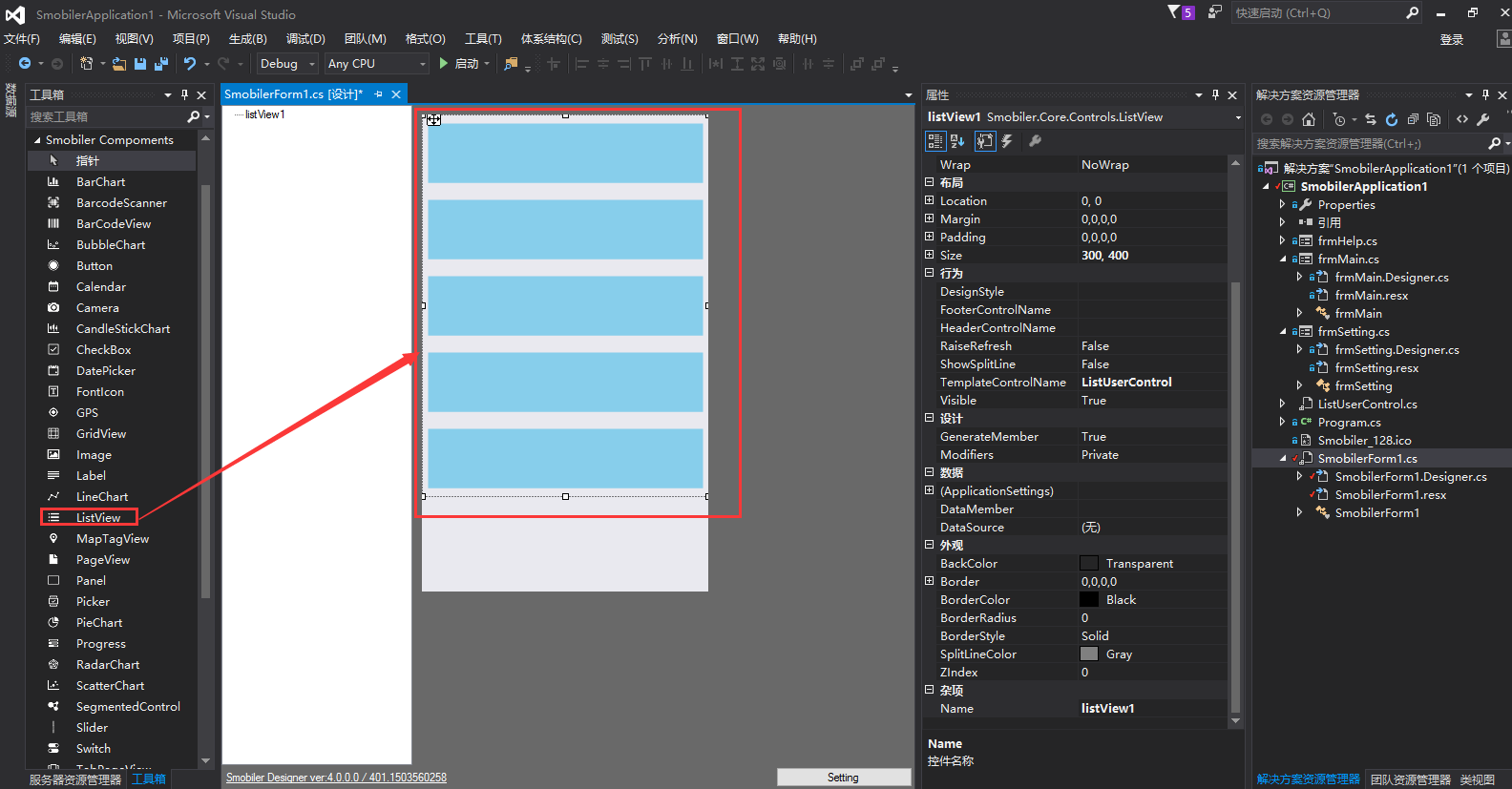Image resolution: width=1512 pixels, height=789 pixels.
Task: Open the 生成(B) menu
Action: pyautogui.click(x=248, y=39)
